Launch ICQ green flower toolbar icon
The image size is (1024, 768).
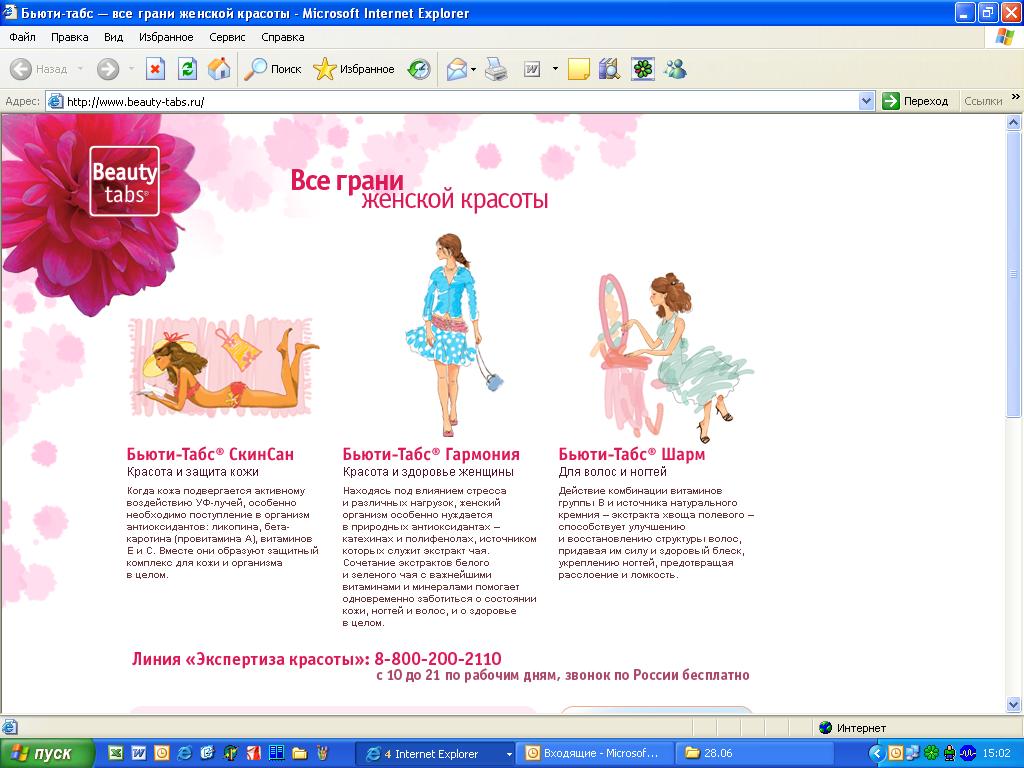(643, 69)
